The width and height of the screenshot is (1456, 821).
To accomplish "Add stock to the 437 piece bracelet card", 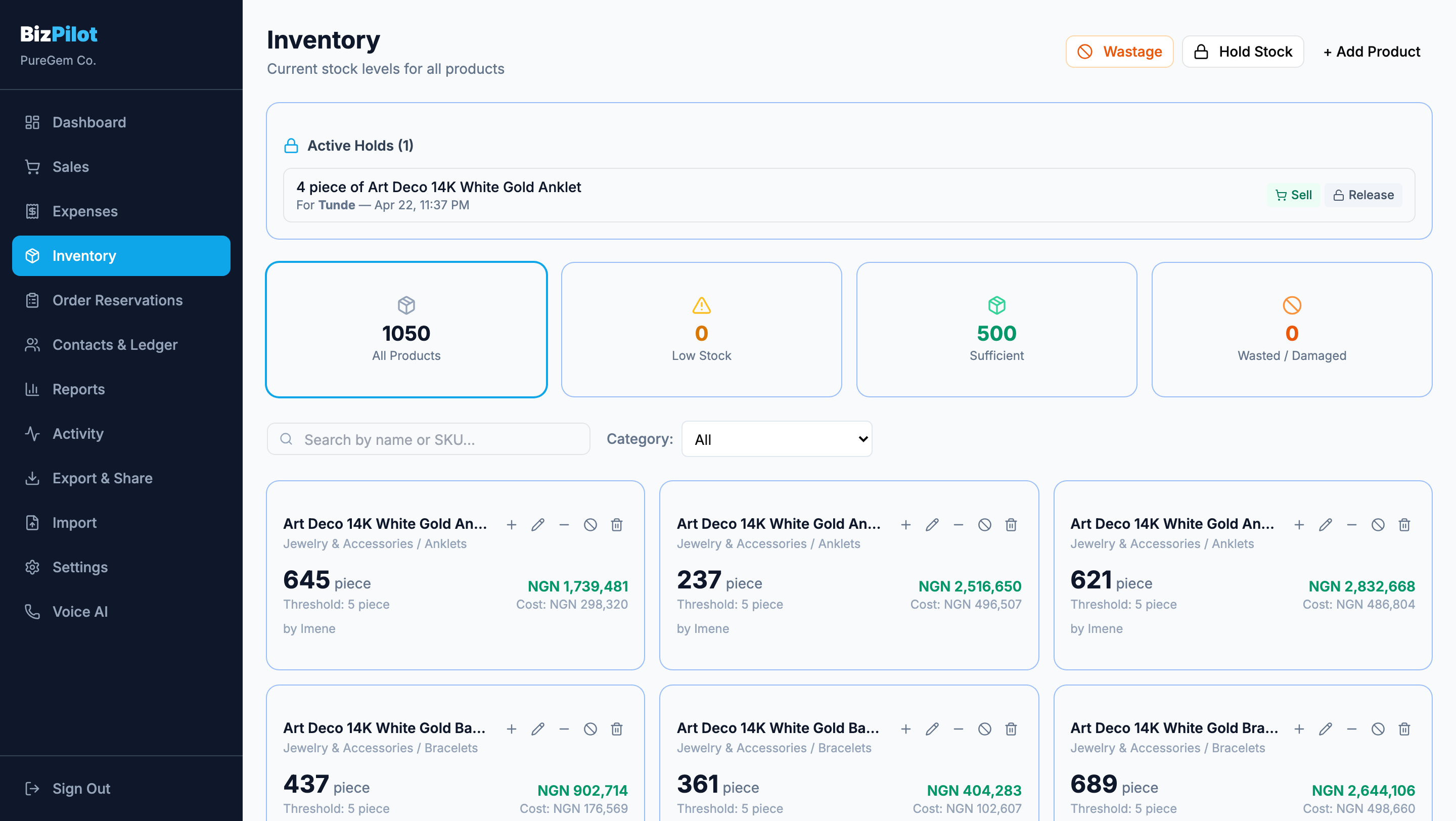I will [x=512, y=729].
